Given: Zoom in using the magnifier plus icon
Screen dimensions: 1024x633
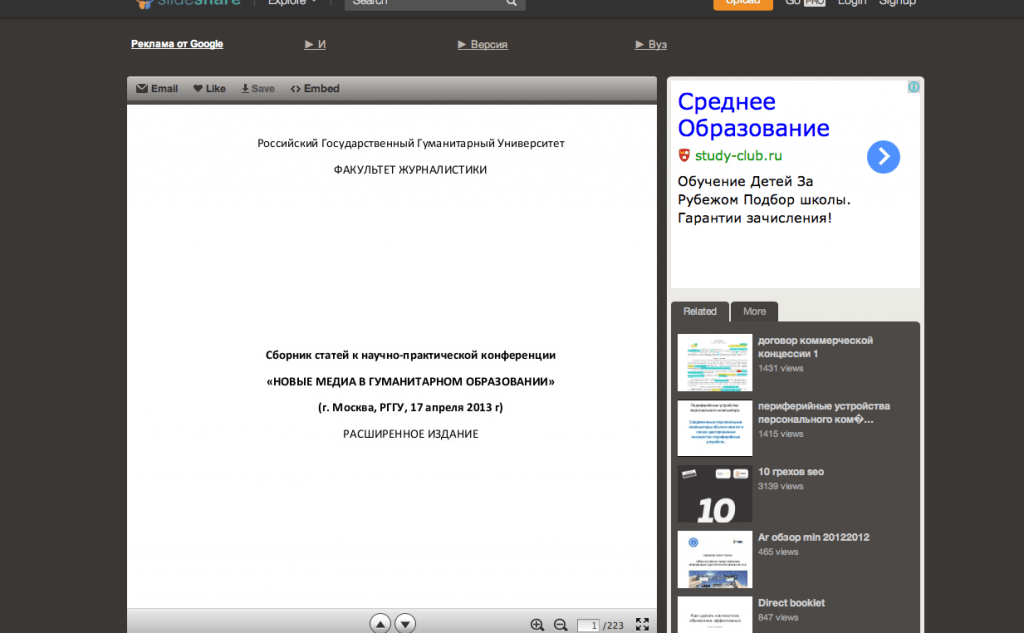Looking at the screenshot, I should coord(536,623).
